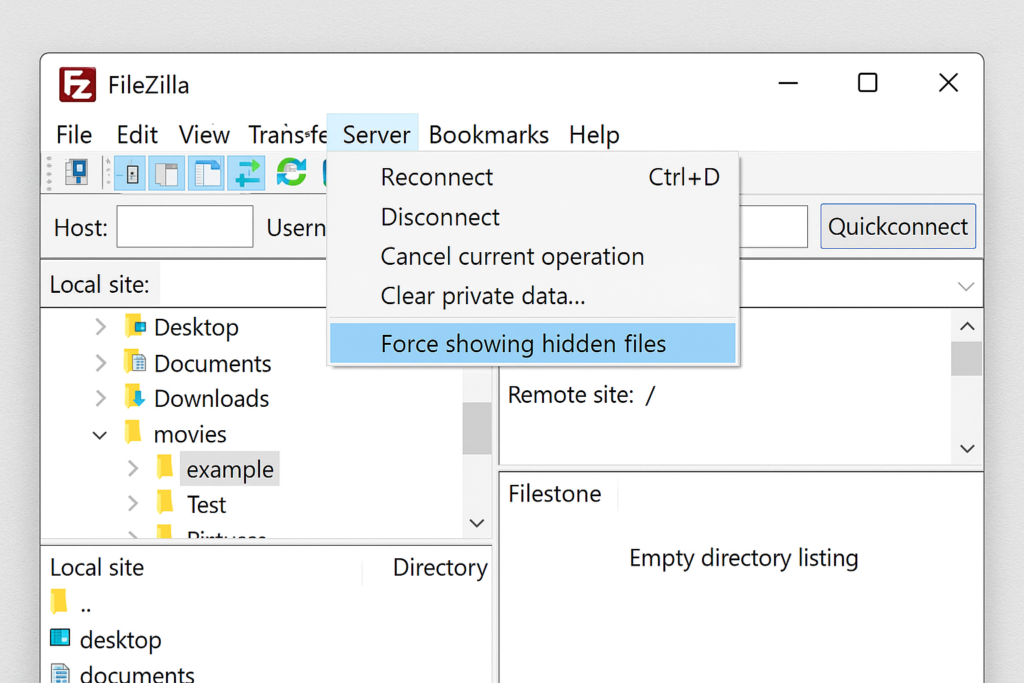
Task: Open the View menu
Action: coord(204,135)
